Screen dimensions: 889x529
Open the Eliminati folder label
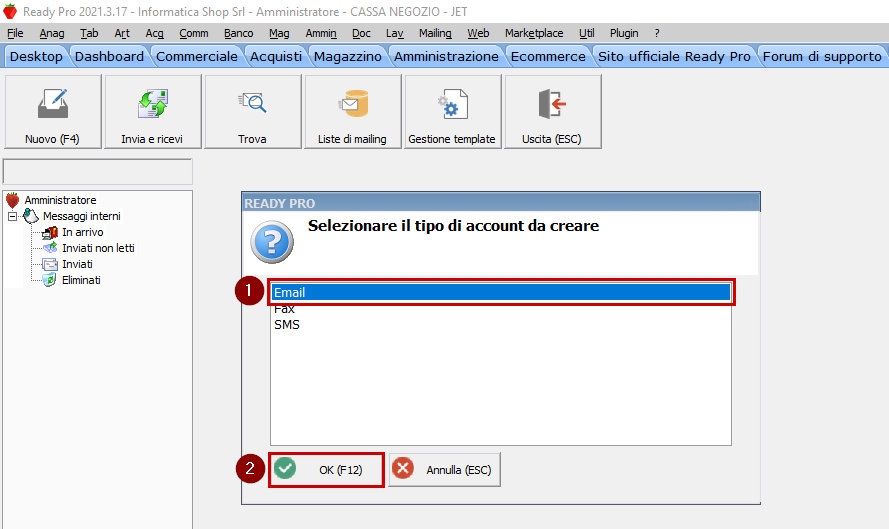click(x=81, y=280)
